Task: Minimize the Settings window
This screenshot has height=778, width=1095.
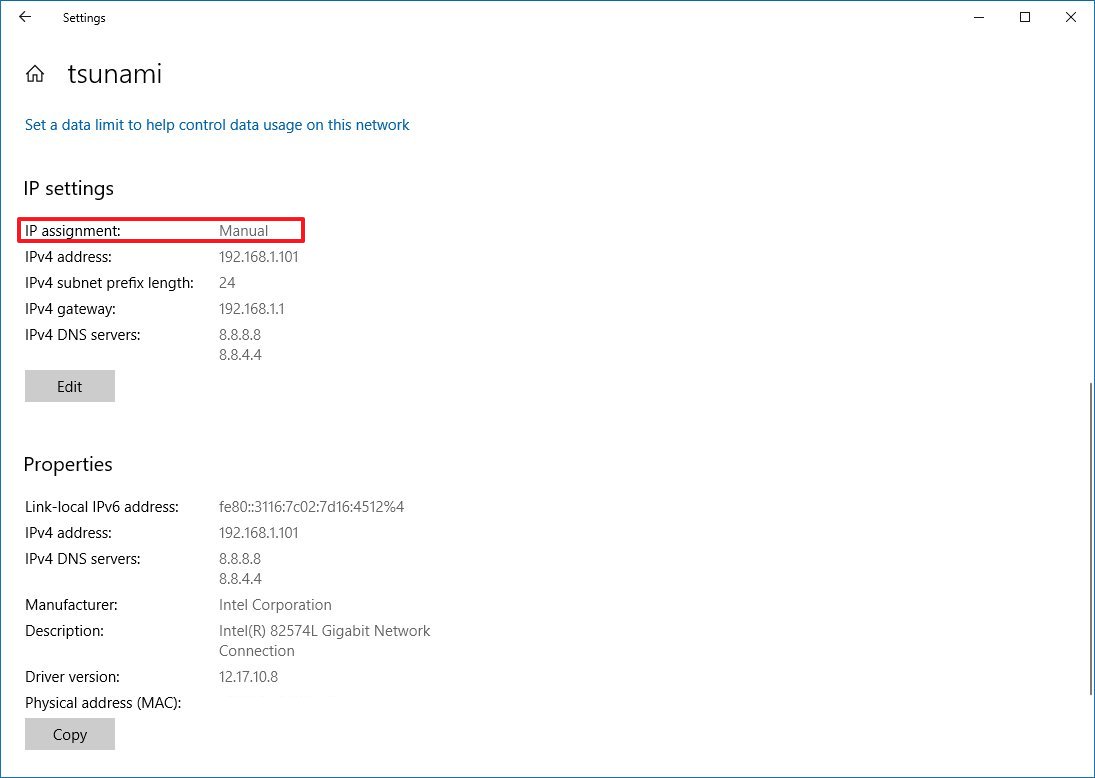Action: (979, 17)
